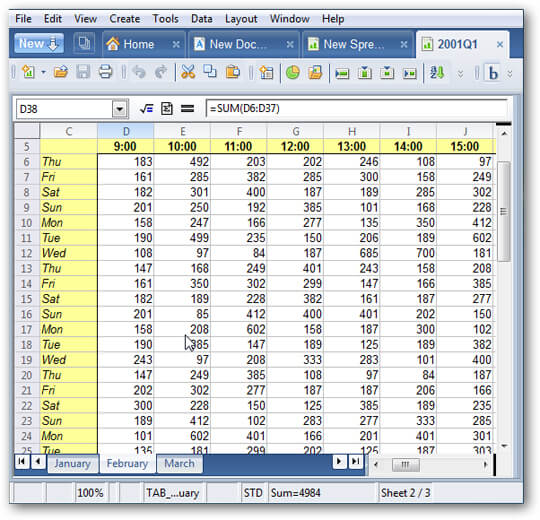540x520 pixels.
Task: Click the Paste clipboard icon
Action: tap(233, 72)
